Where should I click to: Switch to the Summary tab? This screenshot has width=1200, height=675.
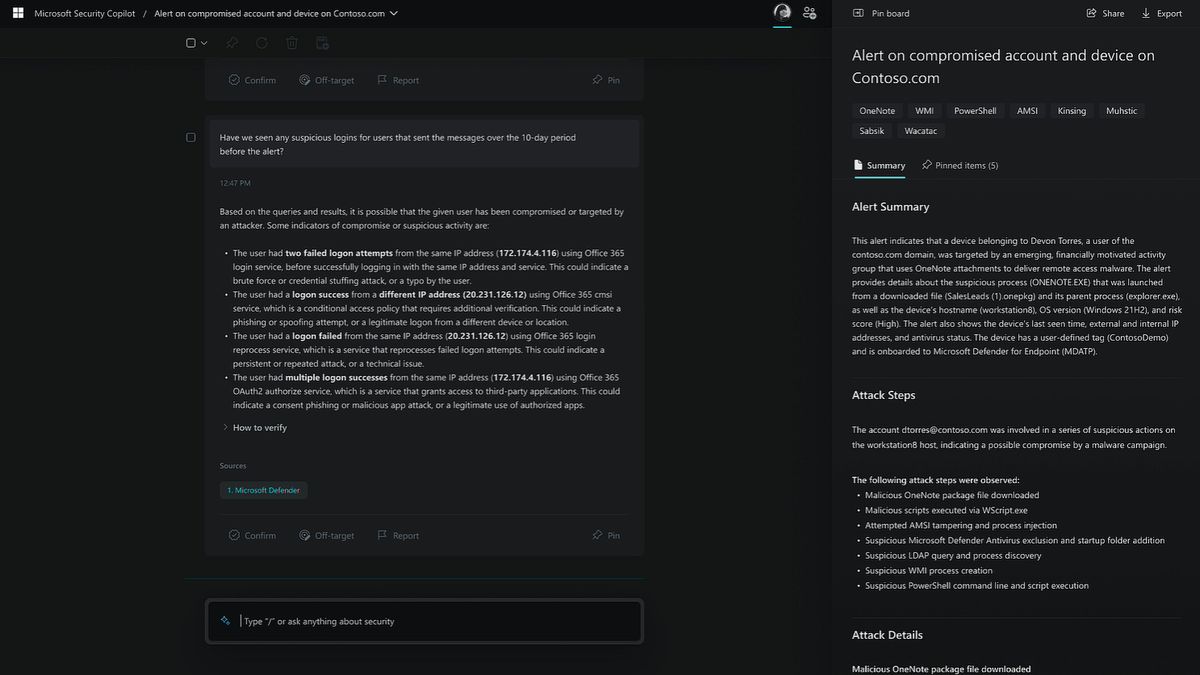pos(879,166)
